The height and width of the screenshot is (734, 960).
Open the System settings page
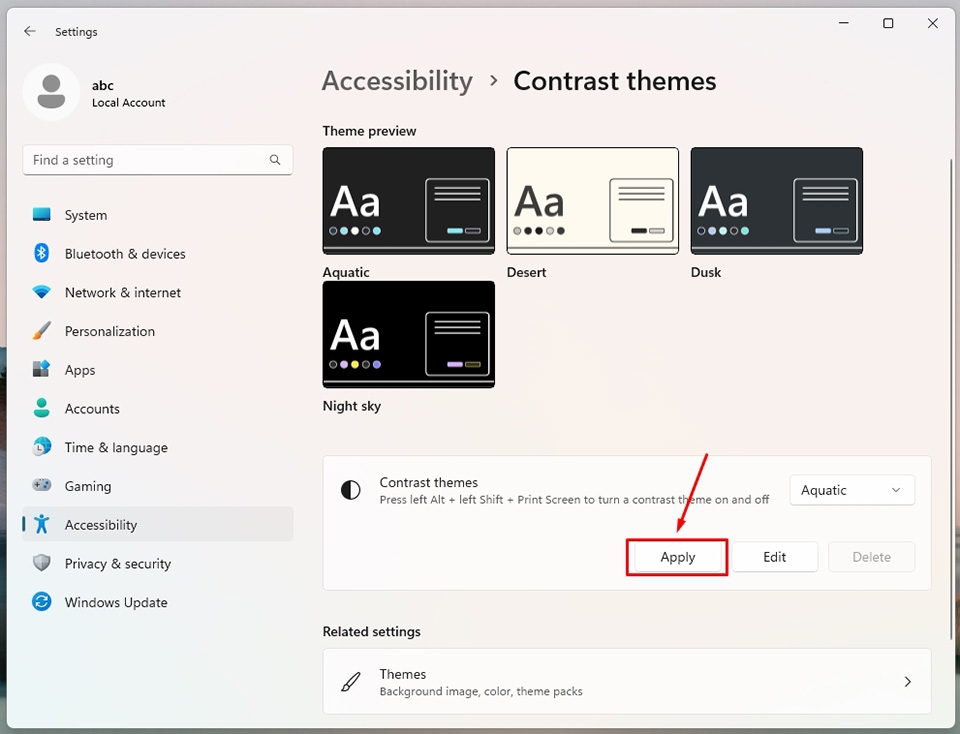pos(158,215)
